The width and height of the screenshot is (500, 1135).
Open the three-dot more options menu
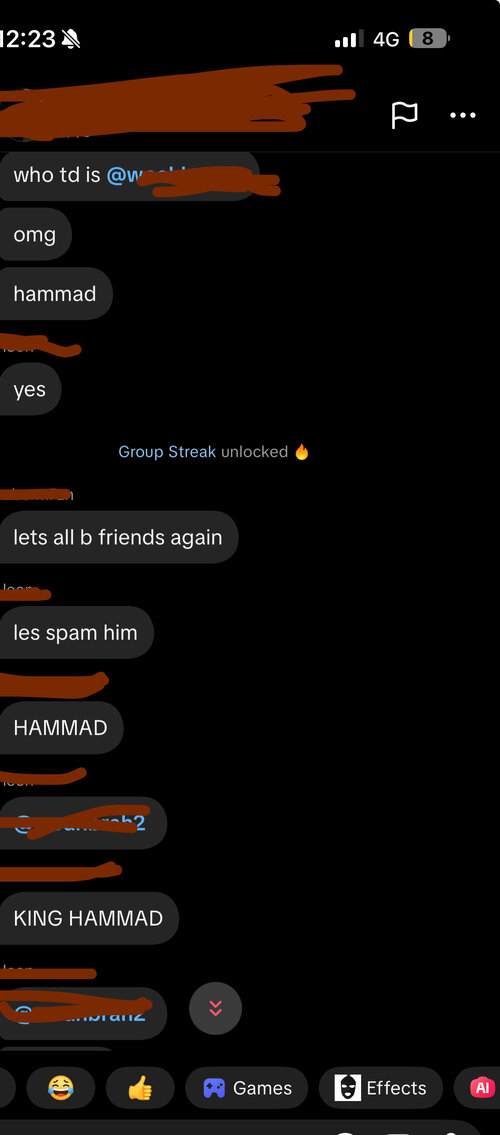coord(462,115)
